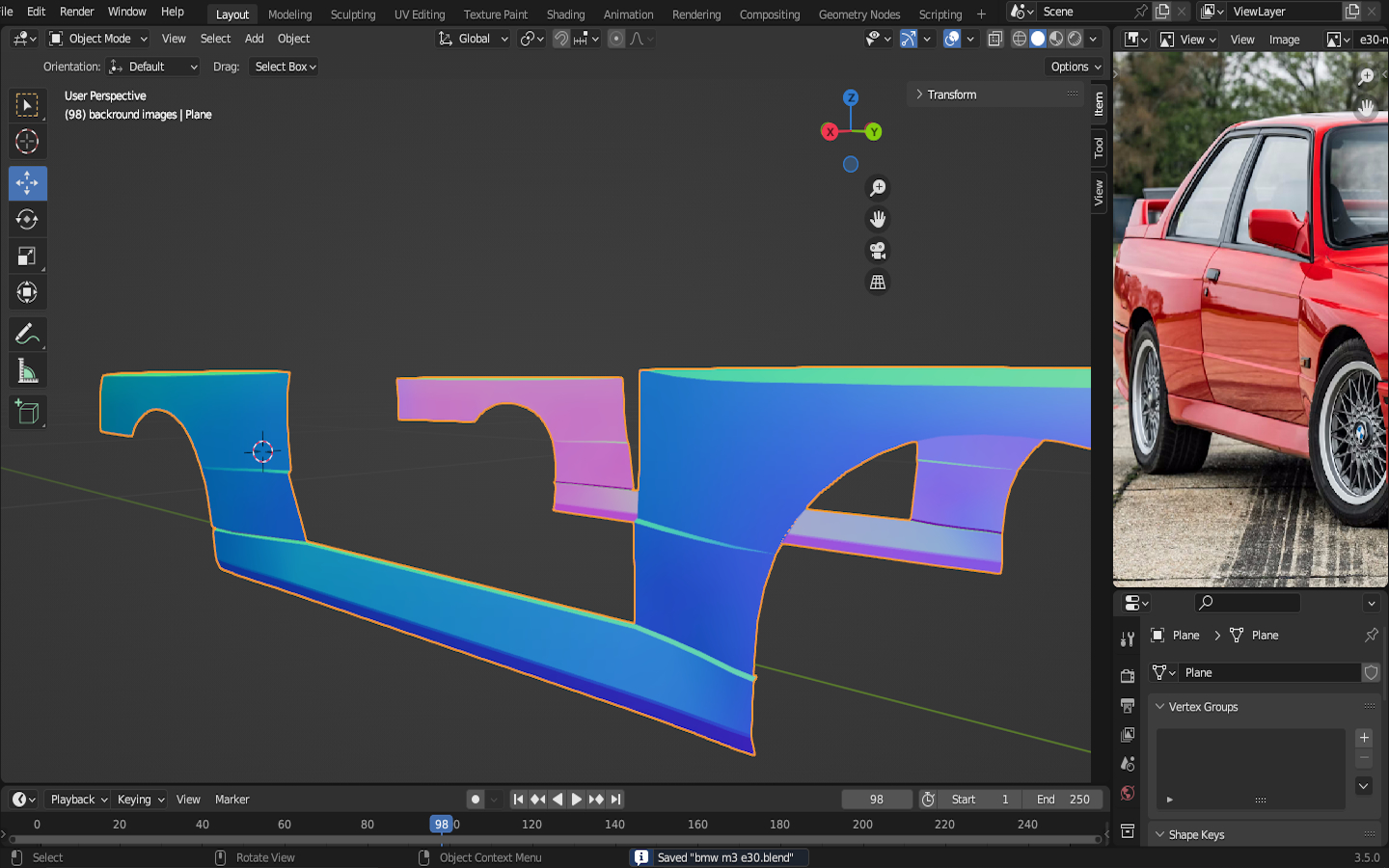Open Global transform orientation dropdown

click(473, 39)
